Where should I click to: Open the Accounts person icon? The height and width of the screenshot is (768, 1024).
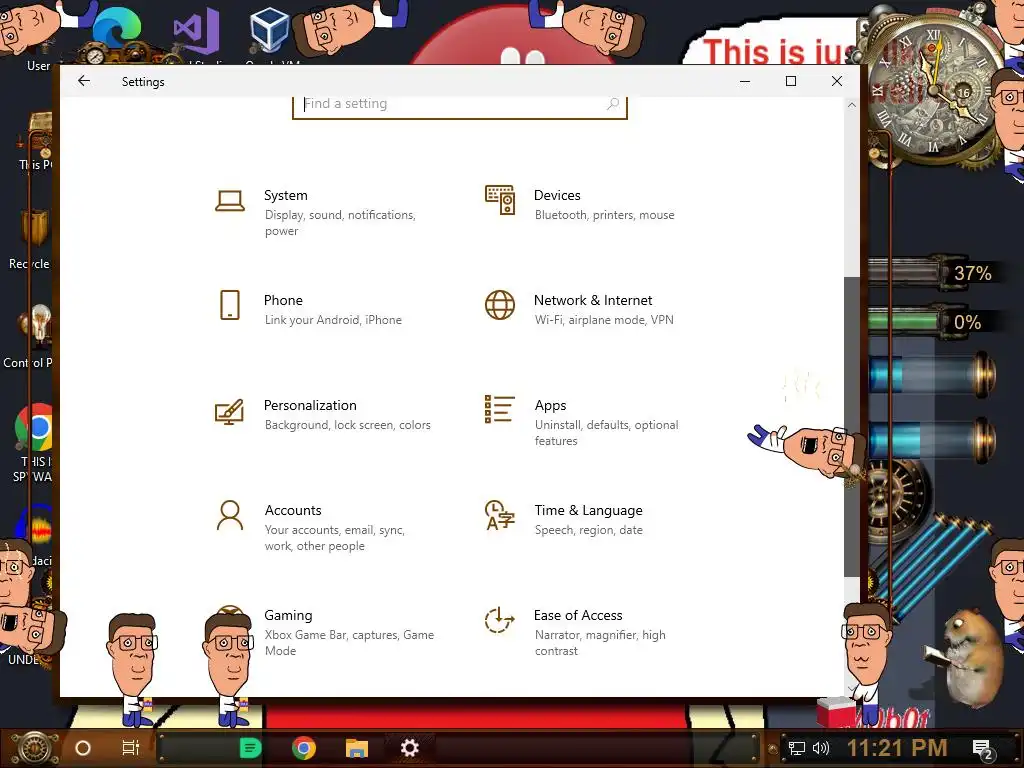230,515
